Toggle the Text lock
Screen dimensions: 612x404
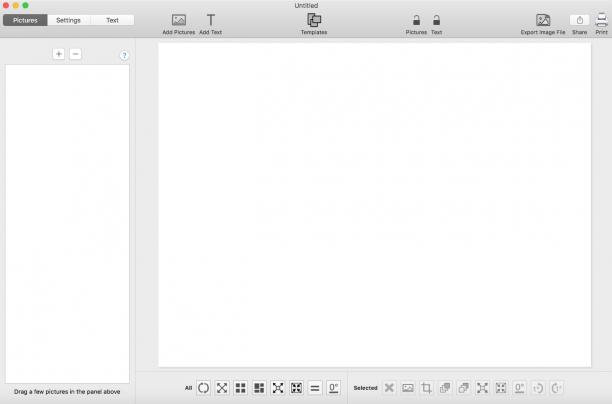pos(436,20)
